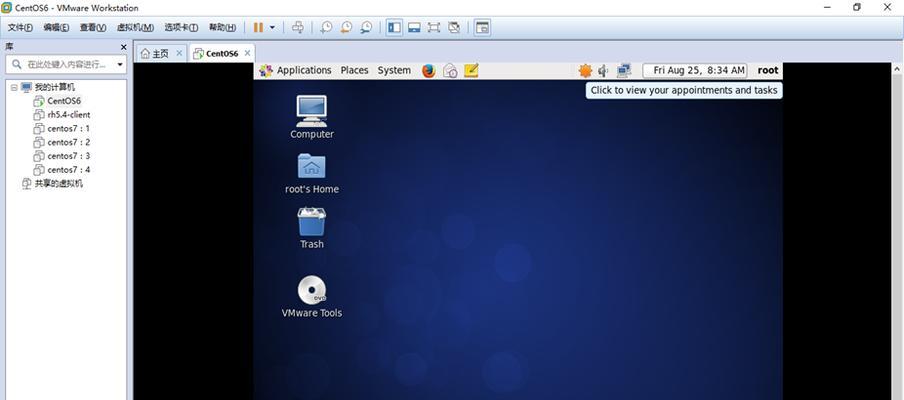Close the 主页 tab
The height and width of the screenshot is (400, 904).
(179, 53)
